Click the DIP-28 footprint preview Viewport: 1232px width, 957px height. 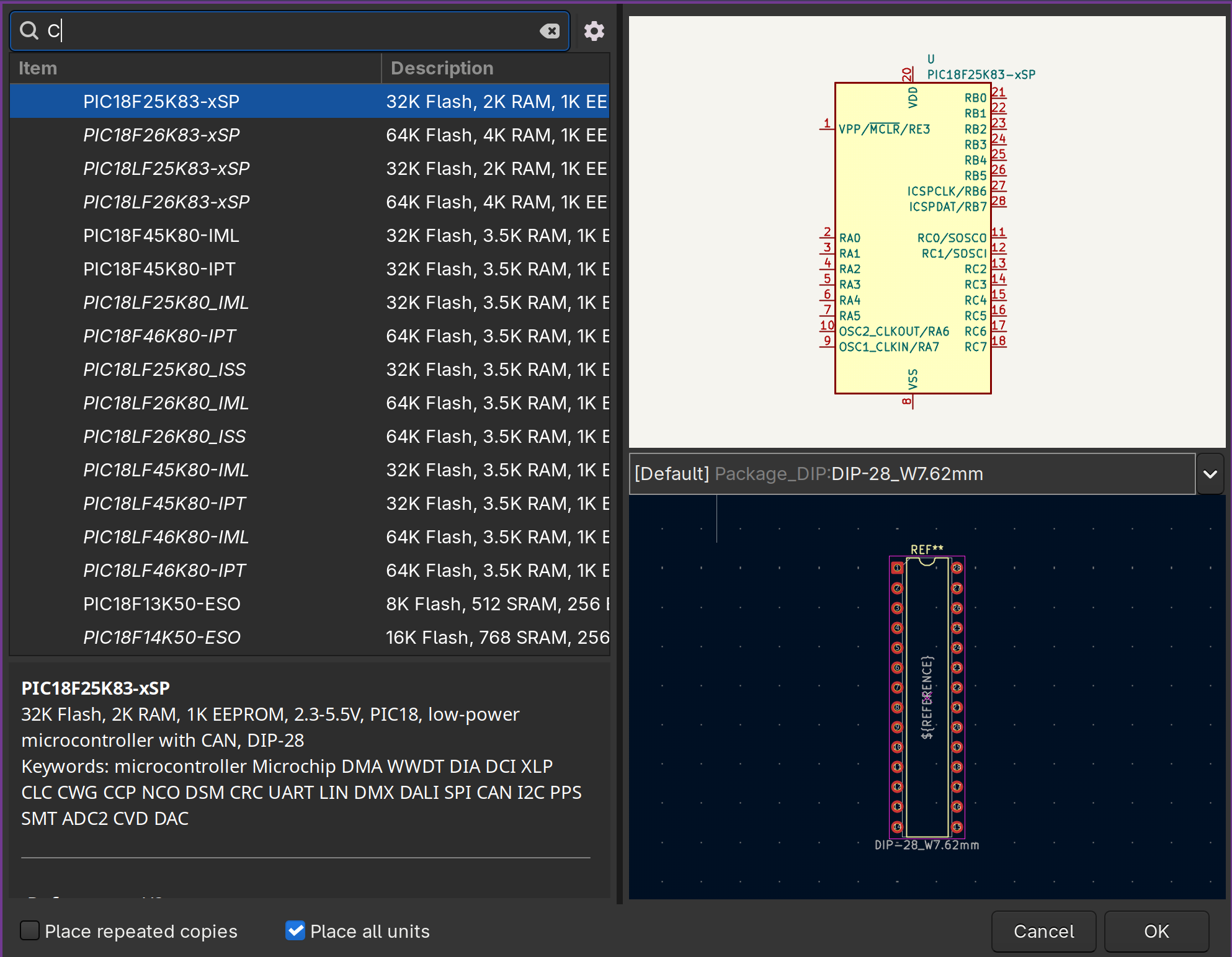click(927, 697)
